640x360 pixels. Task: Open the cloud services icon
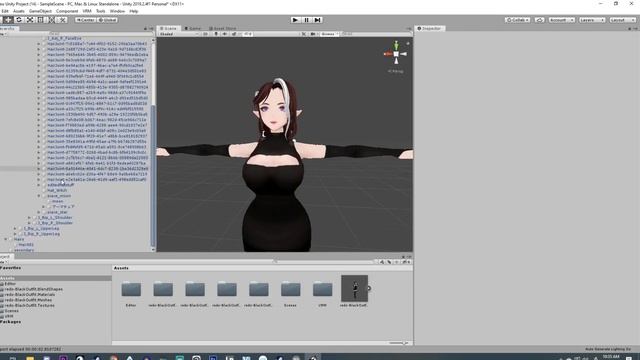540,20
